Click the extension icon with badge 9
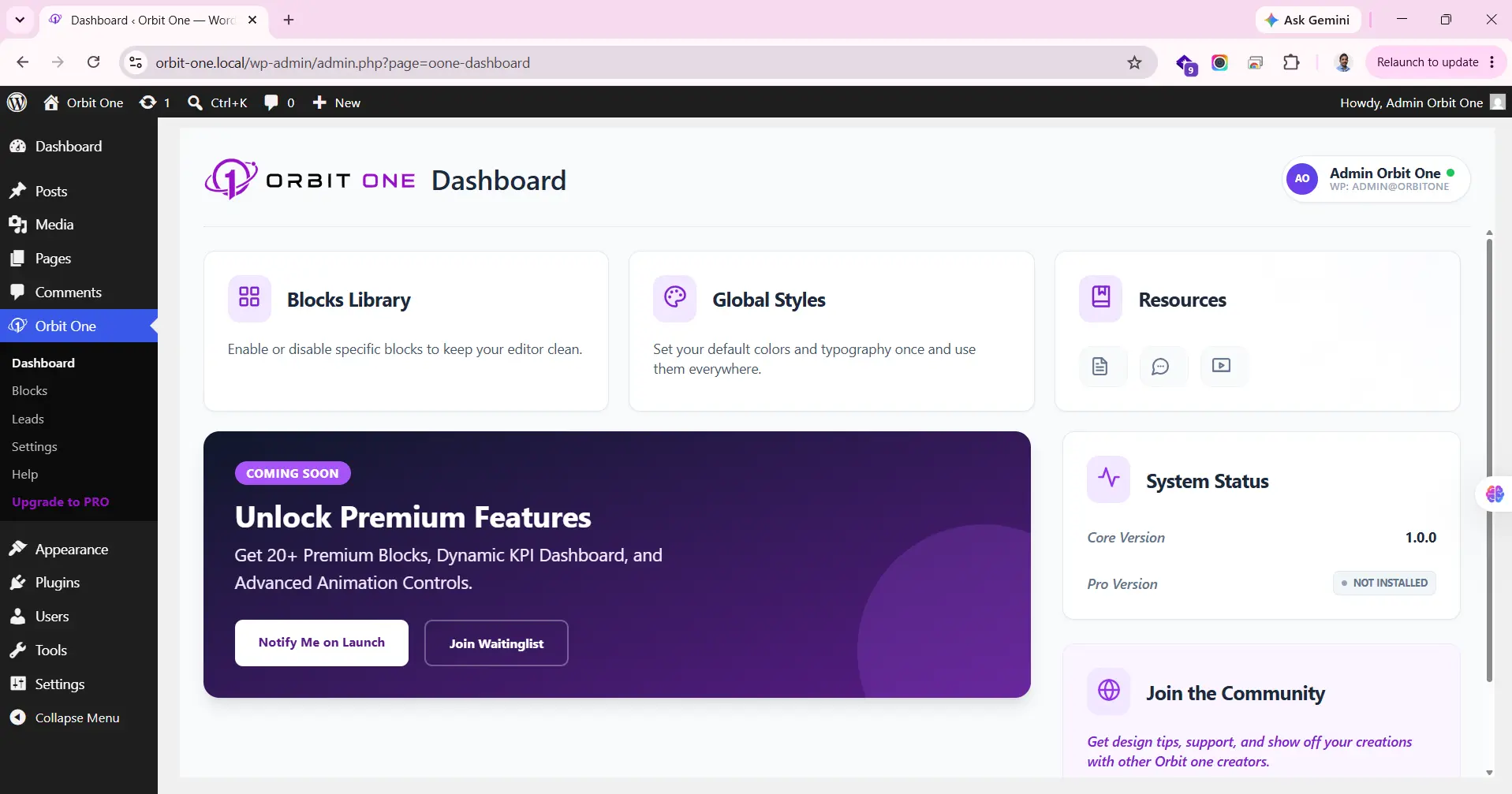This screenshot has width=1512, height=794. click(x=1185, y=63)
